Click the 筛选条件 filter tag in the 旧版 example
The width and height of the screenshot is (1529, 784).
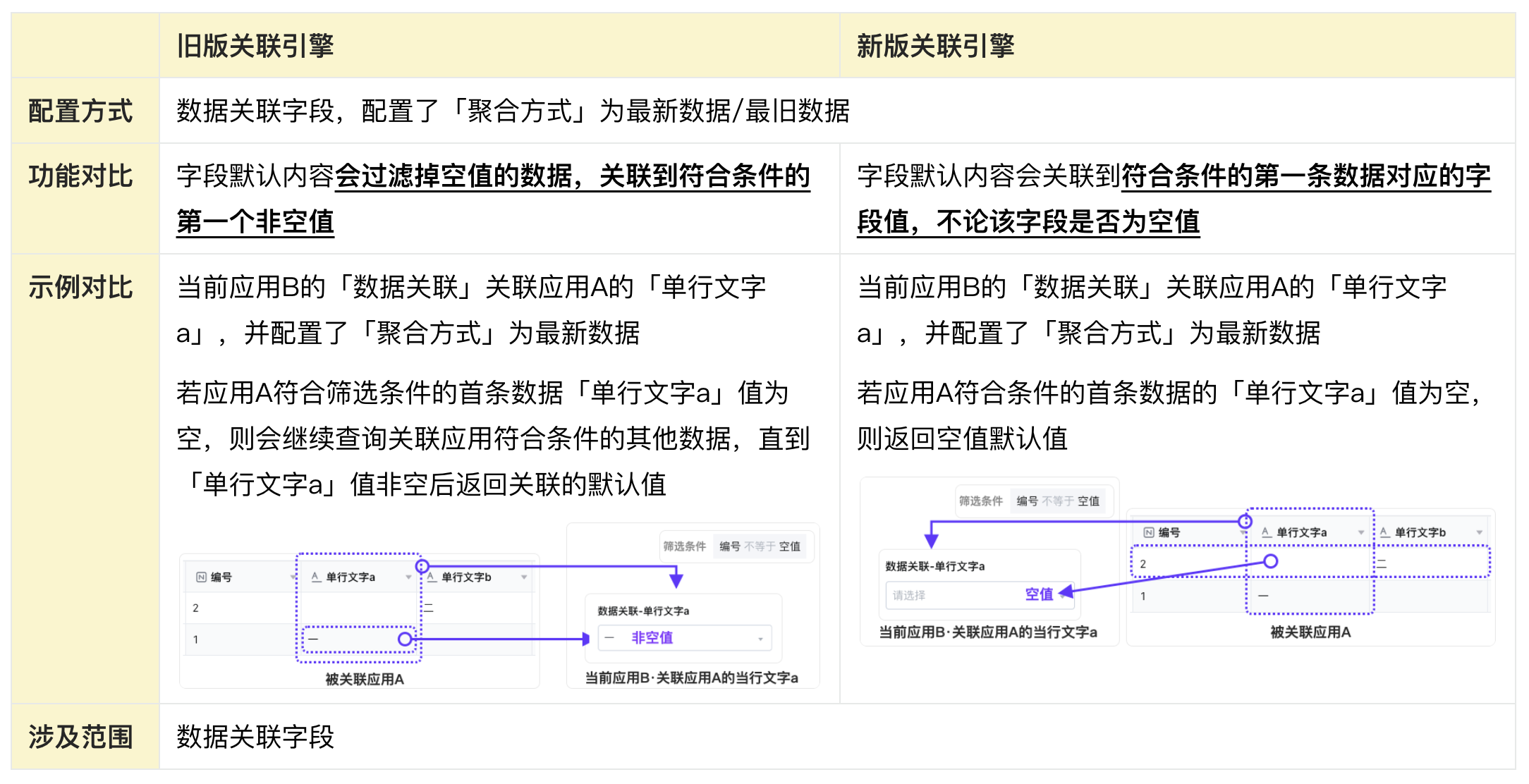click(684, 546)
